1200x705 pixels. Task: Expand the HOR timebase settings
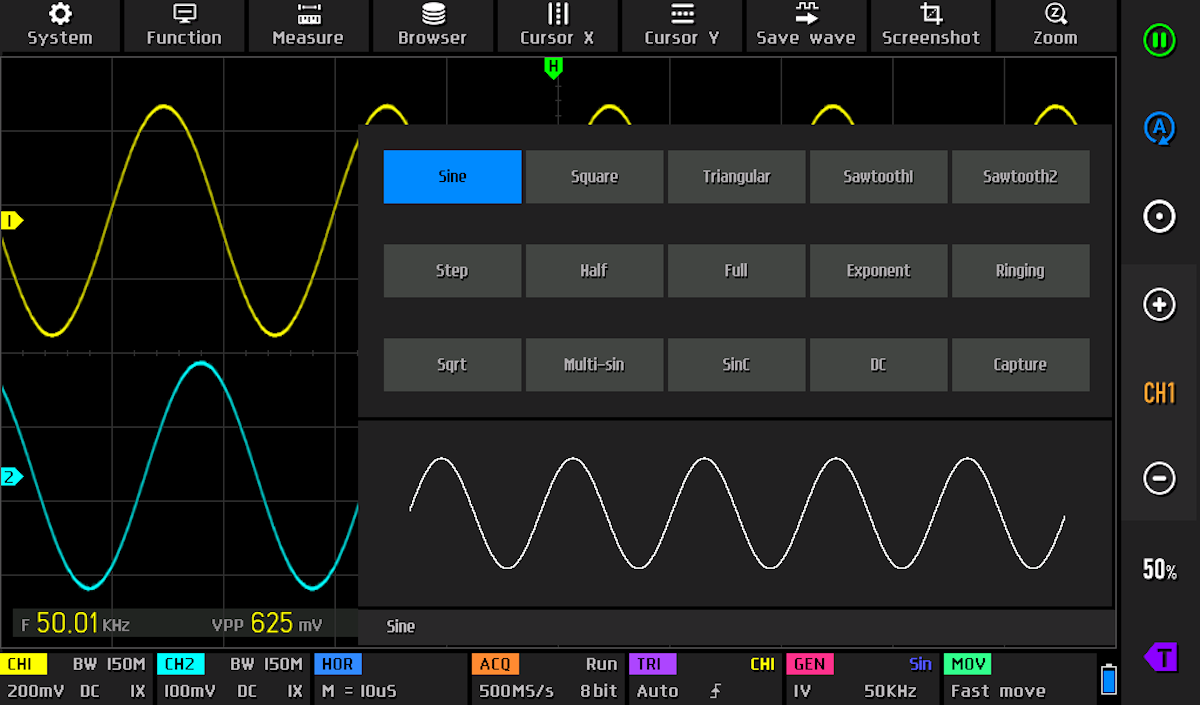(x=390, y=678)
